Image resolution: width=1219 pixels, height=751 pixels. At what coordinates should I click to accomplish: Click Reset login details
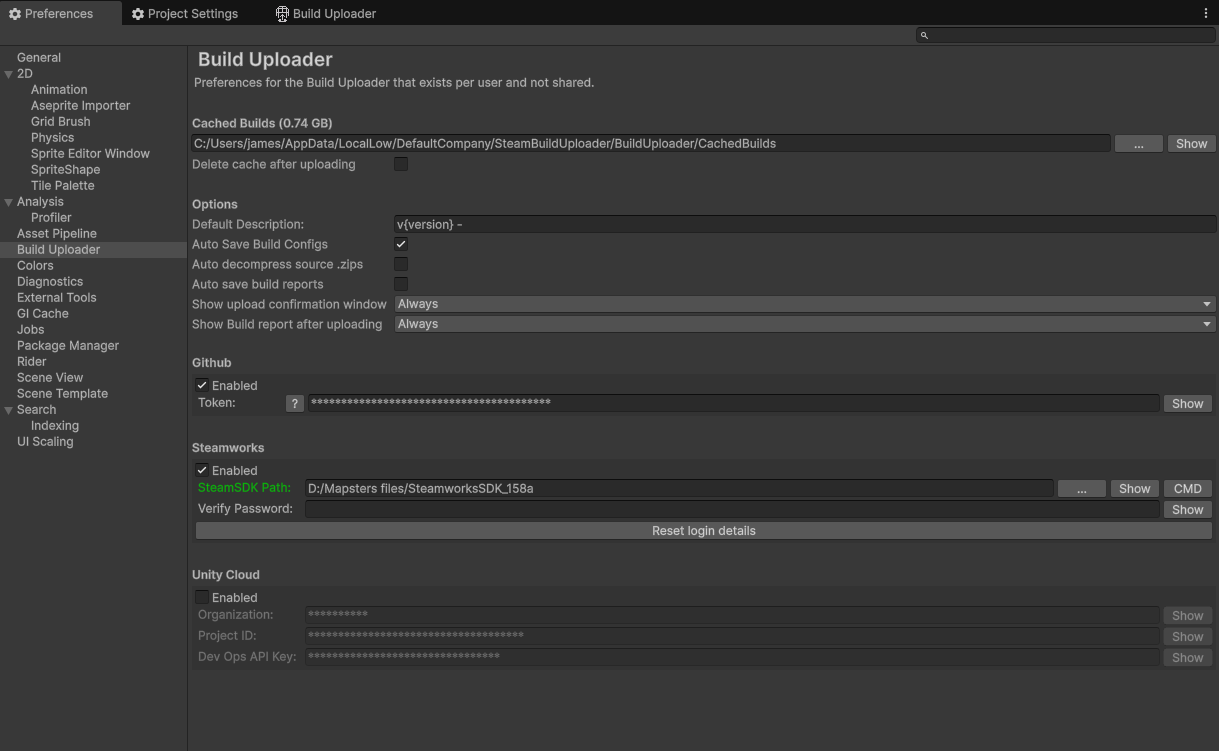(703, 530)
